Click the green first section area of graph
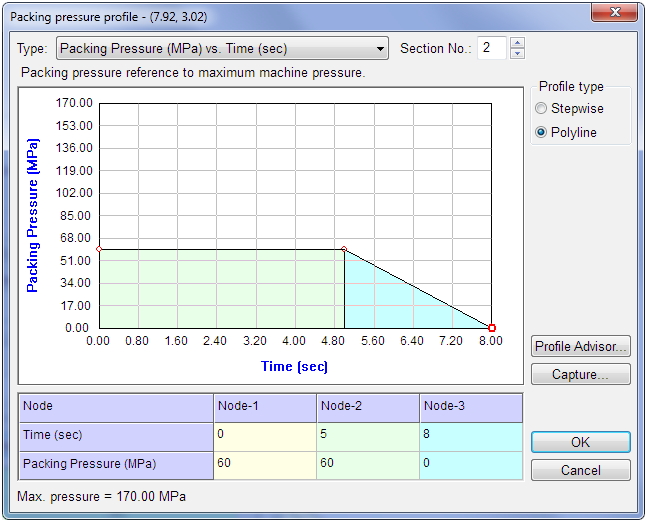647x522 pixels. (222, 289)
